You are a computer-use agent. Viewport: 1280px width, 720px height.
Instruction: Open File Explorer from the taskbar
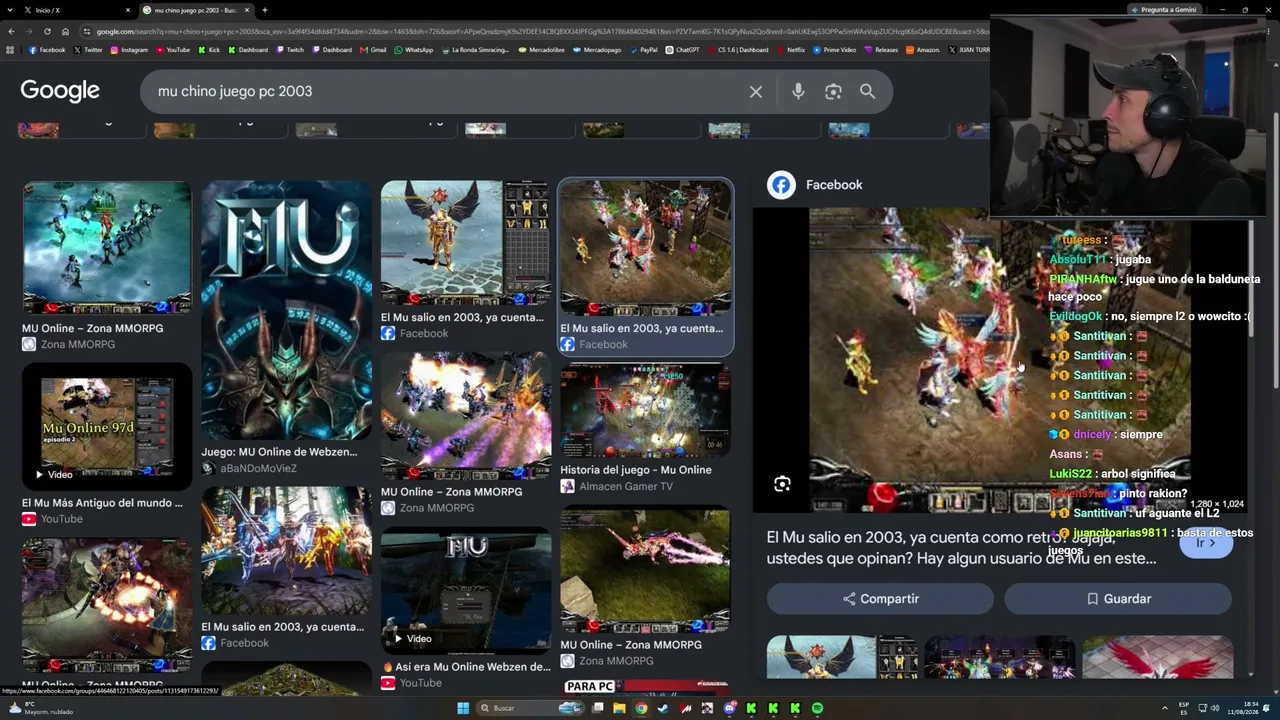pos(619,708)
